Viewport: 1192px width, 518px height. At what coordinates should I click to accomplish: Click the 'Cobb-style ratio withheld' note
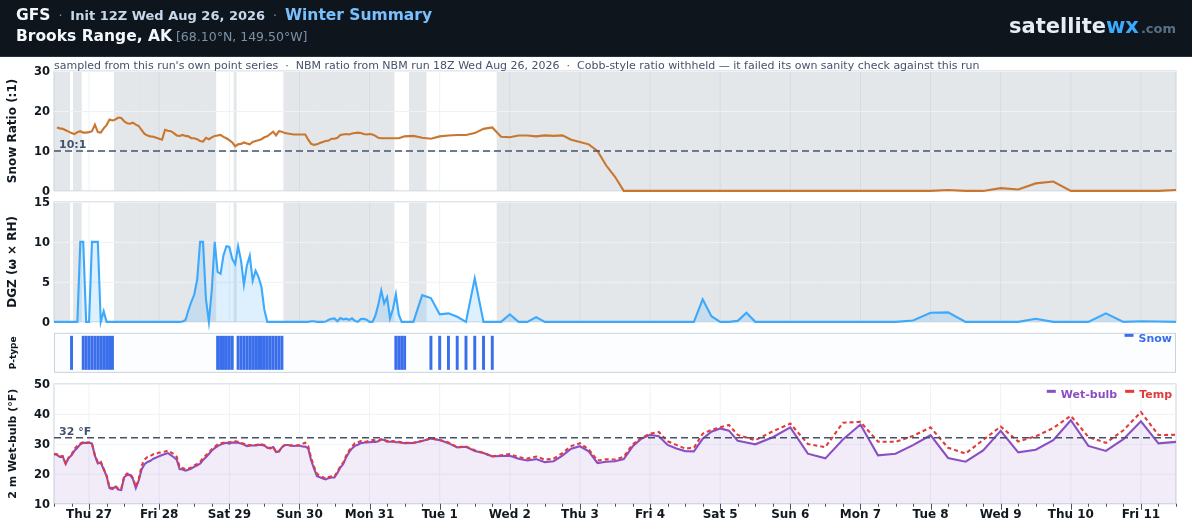click(778, 65)
